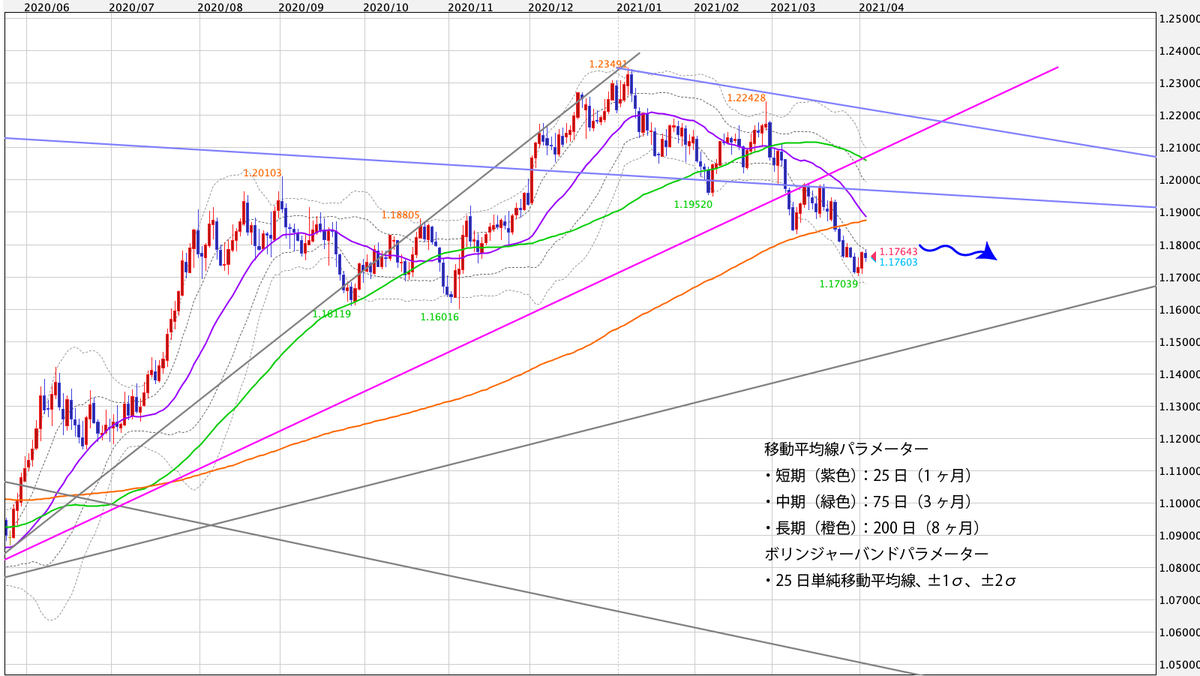1200x676 pixels.
Task: Click the red 1.17643 current price label
Action: coord(899,252)
